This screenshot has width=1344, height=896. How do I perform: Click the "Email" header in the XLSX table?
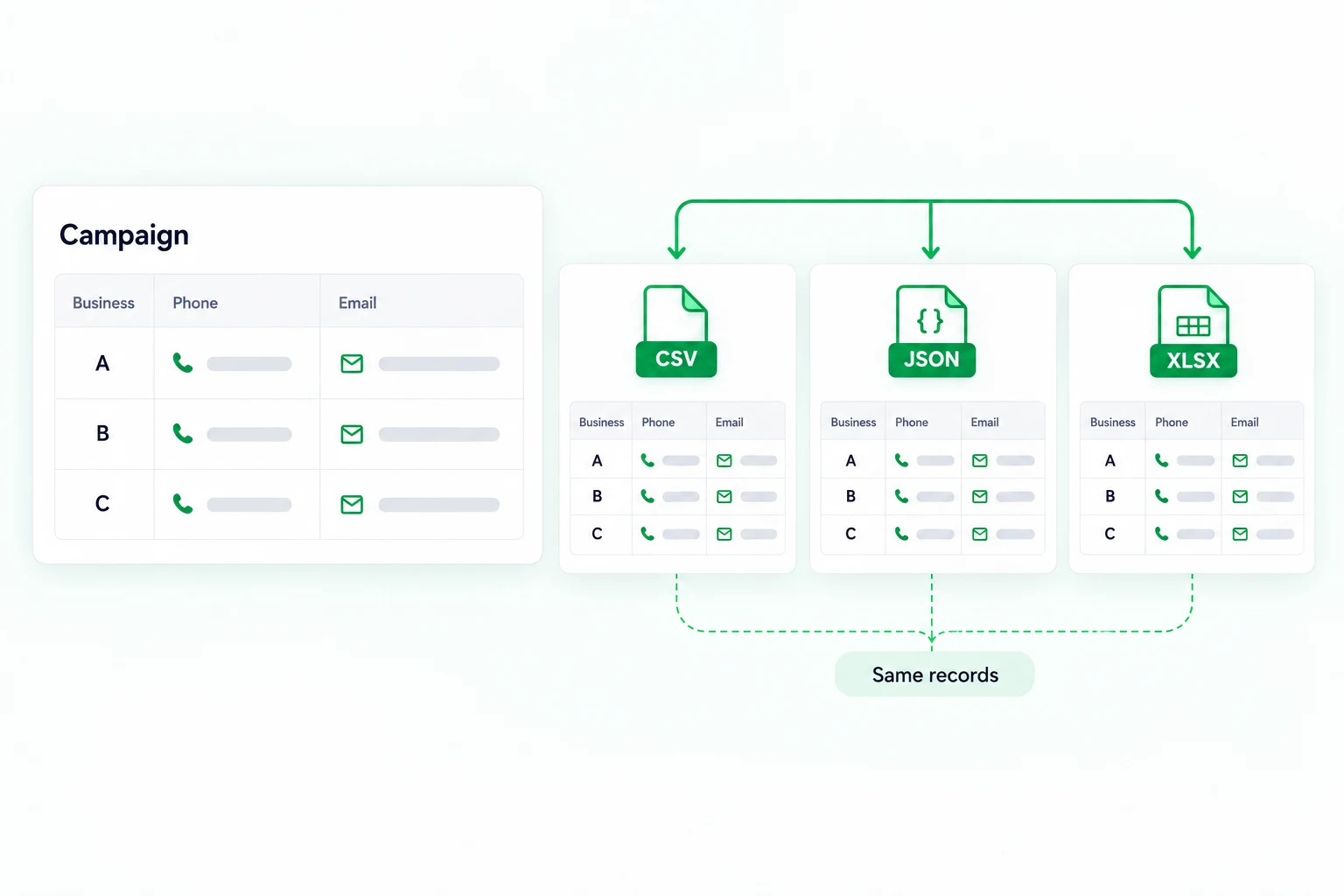pos(1244,422)
